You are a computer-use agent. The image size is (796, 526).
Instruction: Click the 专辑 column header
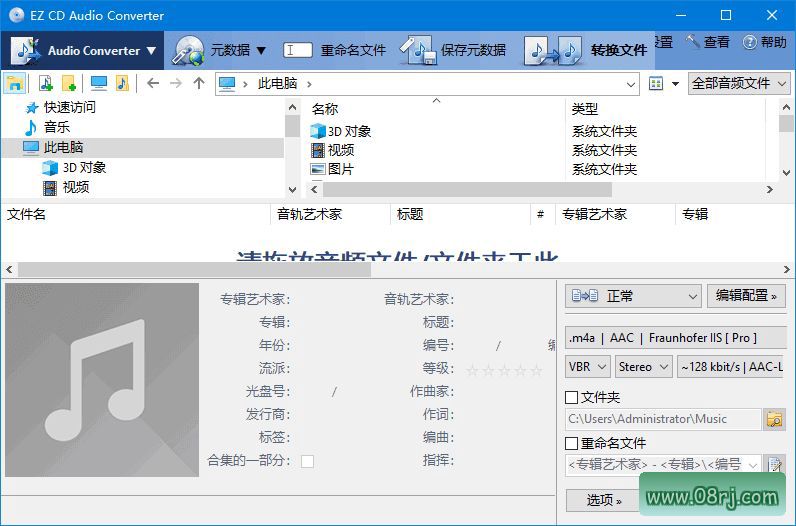point(695,214)
